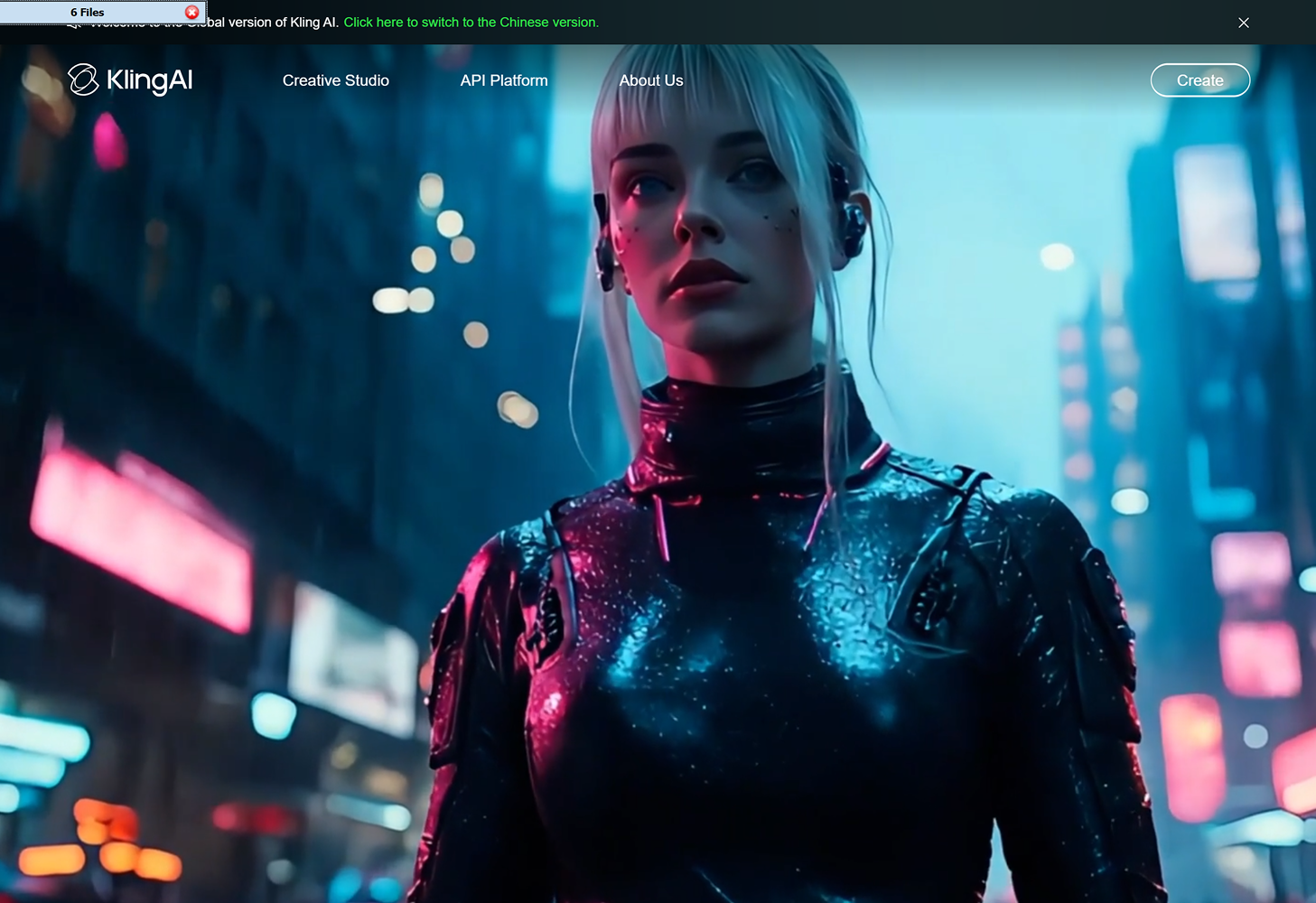Screen dimensions: 1316x903
Task: Click the Create button
Action: click(1200, 80)
